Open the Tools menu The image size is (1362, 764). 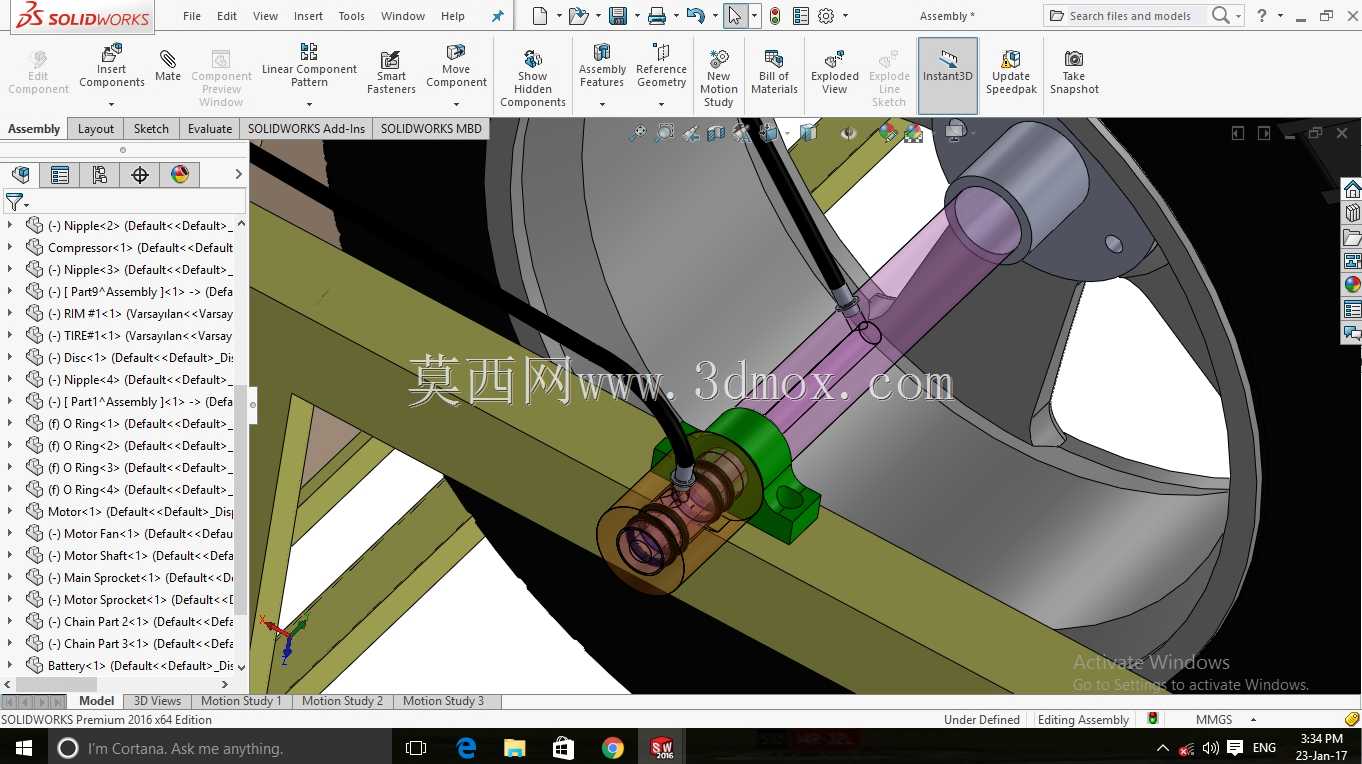pos(351,16)
